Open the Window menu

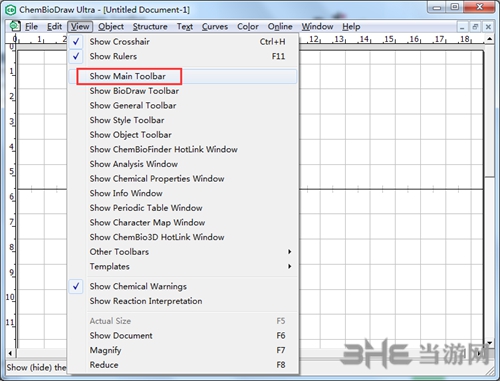tap(317, 26)
